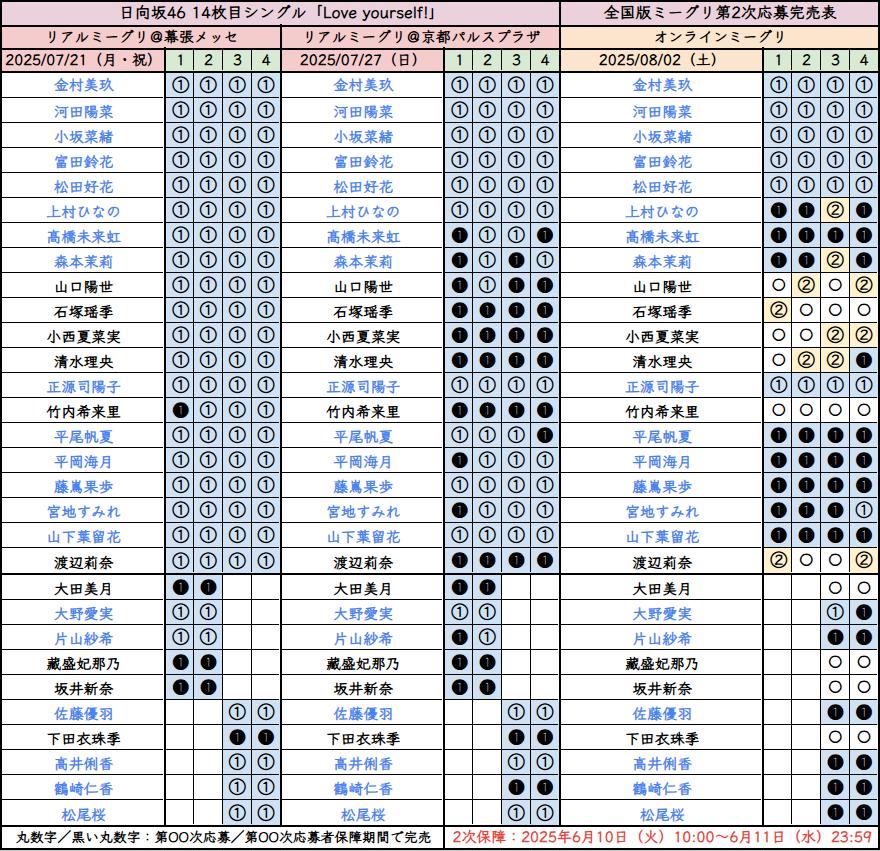Click the リアルミーグリ@幕張メッセ section header
The width and height of the screenshot is (880, 851).
141,37
